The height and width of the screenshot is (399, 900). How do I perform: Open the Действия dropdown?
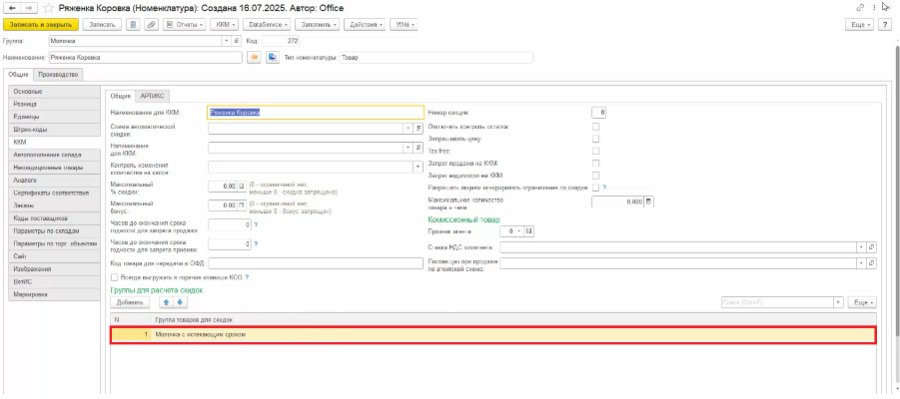click(365, 25)
